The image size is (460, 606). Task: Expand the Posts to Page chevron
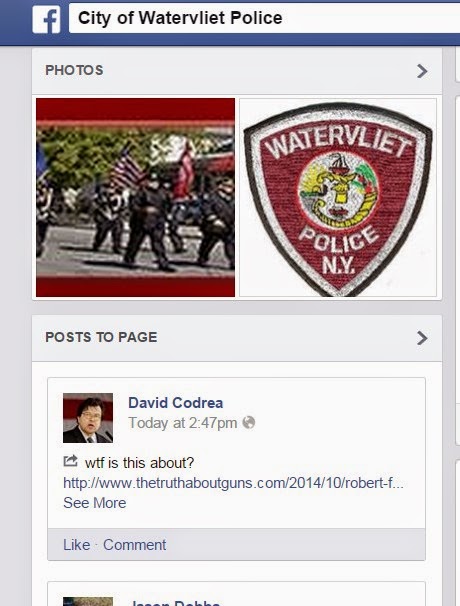point(422,338)
